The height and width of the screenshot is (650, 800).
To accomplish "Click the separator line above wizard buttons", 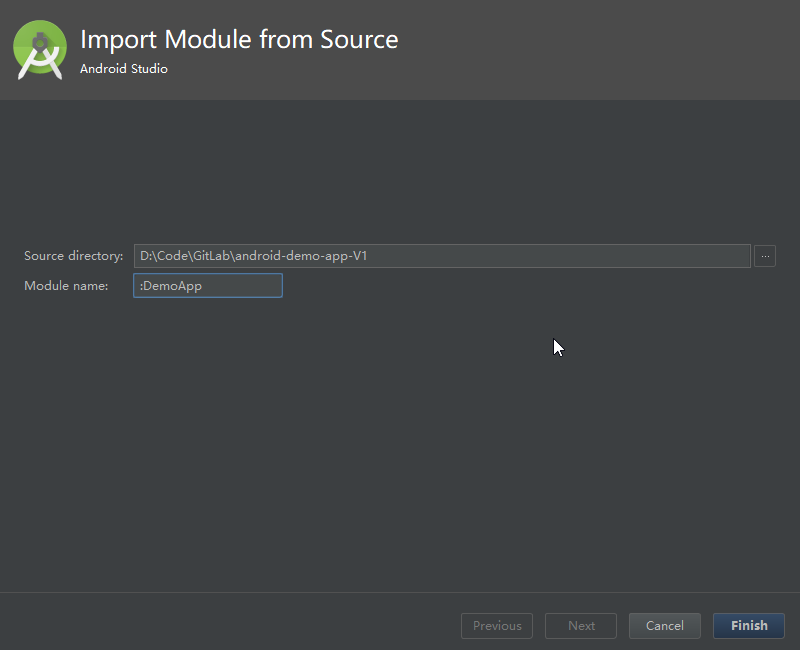I will pos(400,592).
